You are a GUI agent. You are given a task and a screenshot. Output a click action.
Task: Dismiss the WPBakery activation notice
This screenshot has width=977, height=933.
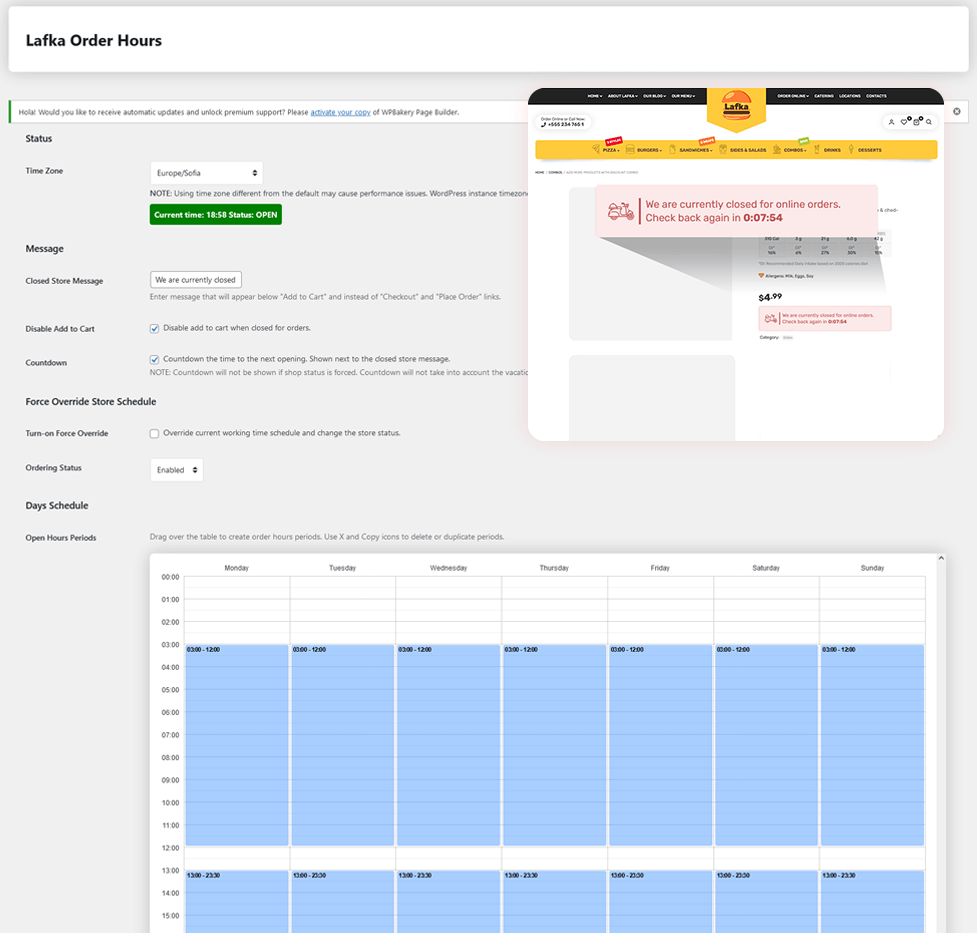point(956,112)
